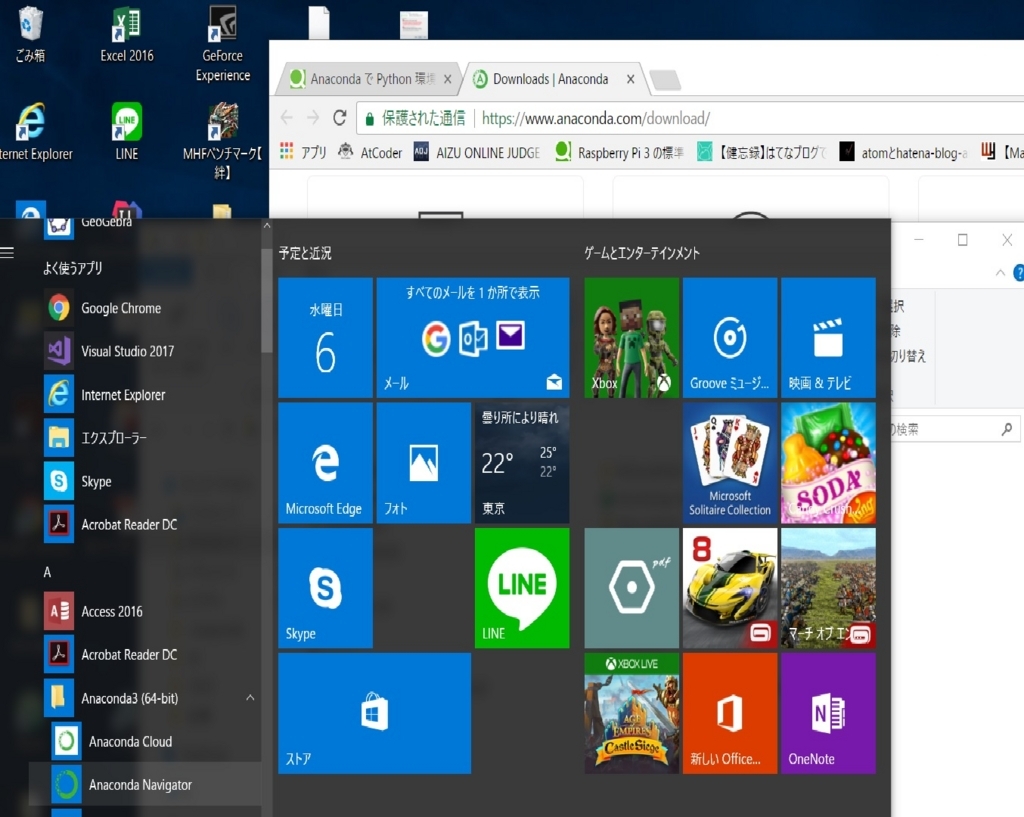Open Microsoft Solitaire Collection tile
Image resolution: width=1024 pixels, height=817 pixels.
click(730, 462)
